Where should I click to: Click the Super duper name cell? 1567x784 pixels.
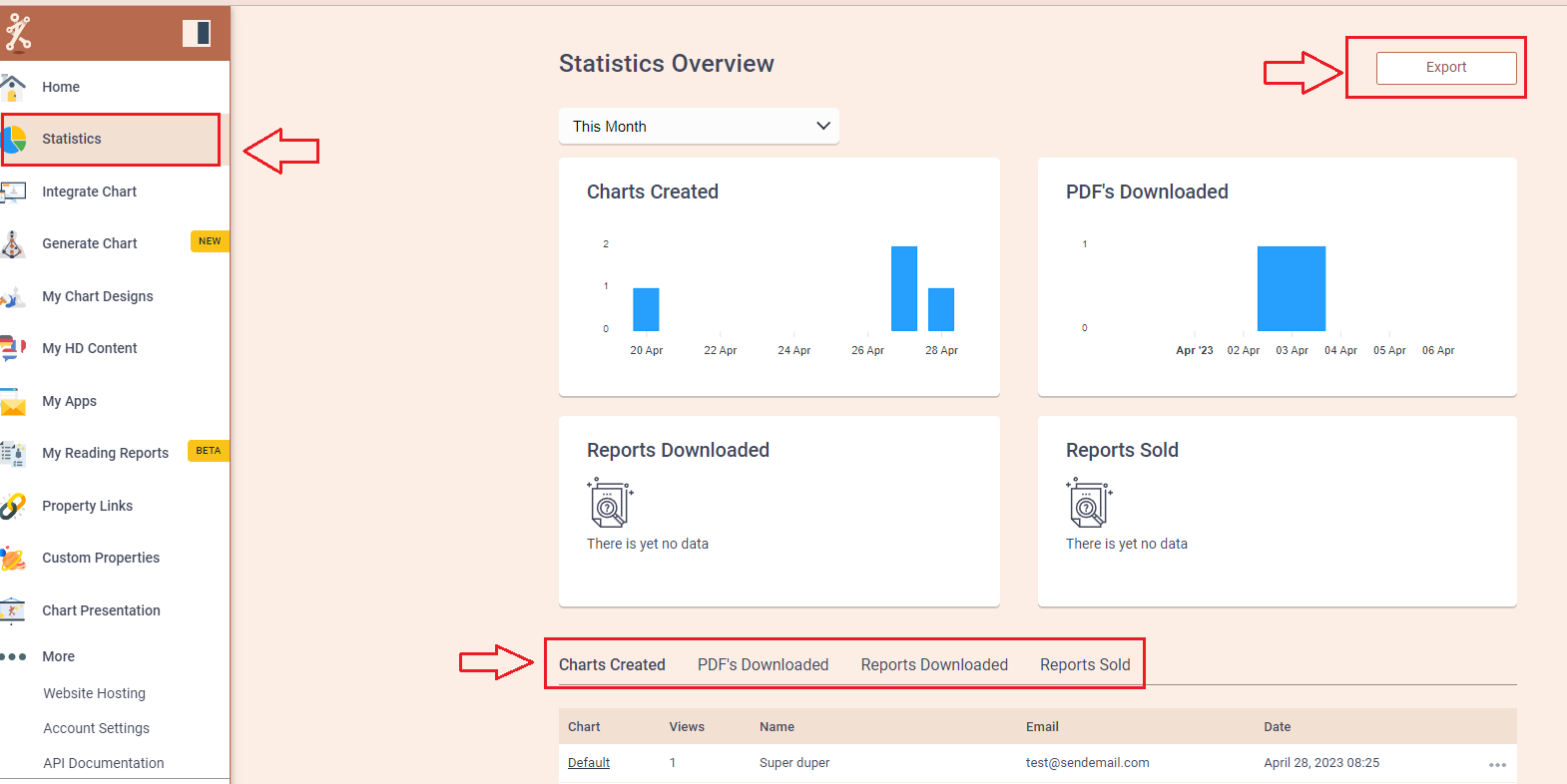click(x=794, y=763)
